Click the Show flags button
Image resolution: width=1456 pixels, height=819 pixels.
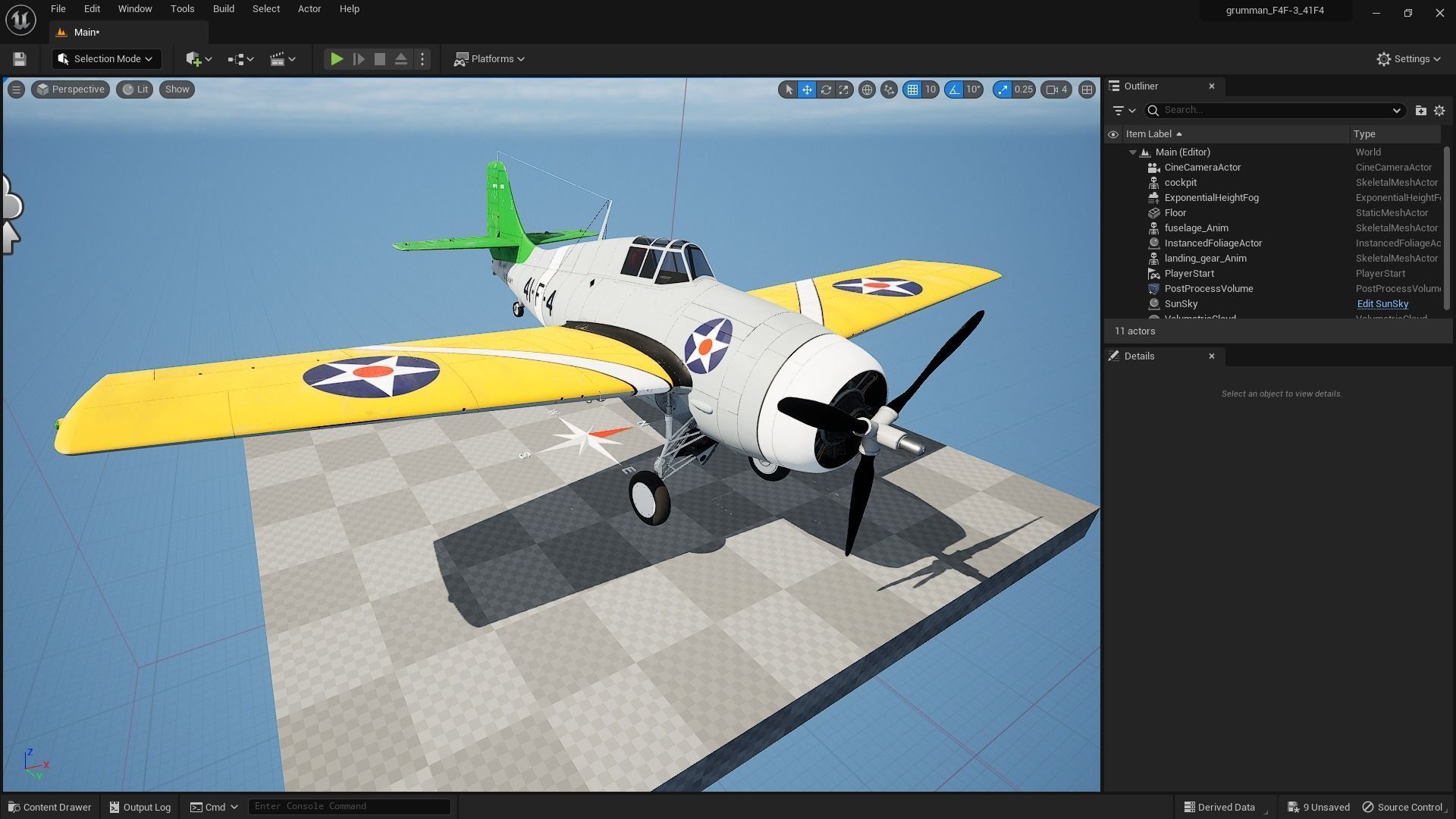point(177,89)
